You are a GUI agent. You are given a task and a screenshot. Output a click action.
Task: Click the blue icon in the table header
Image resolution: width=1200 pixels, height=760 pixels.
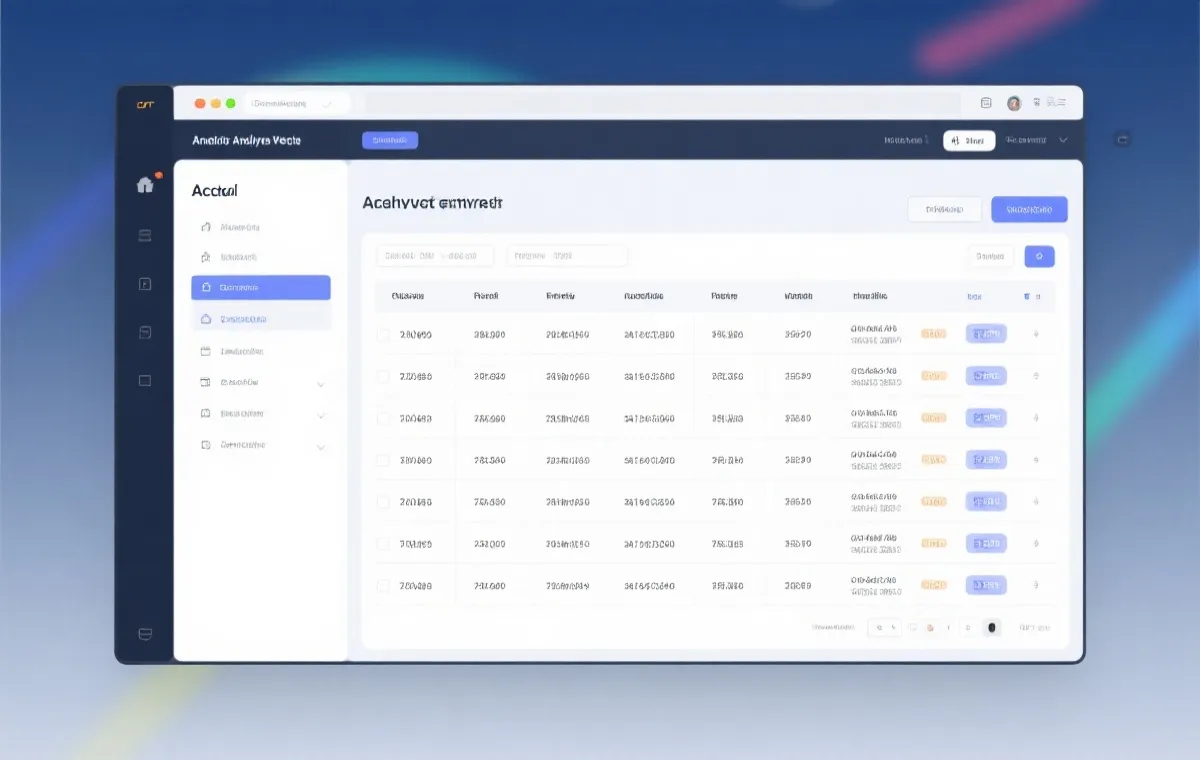pyautogui.click(x=1026, y=297)
